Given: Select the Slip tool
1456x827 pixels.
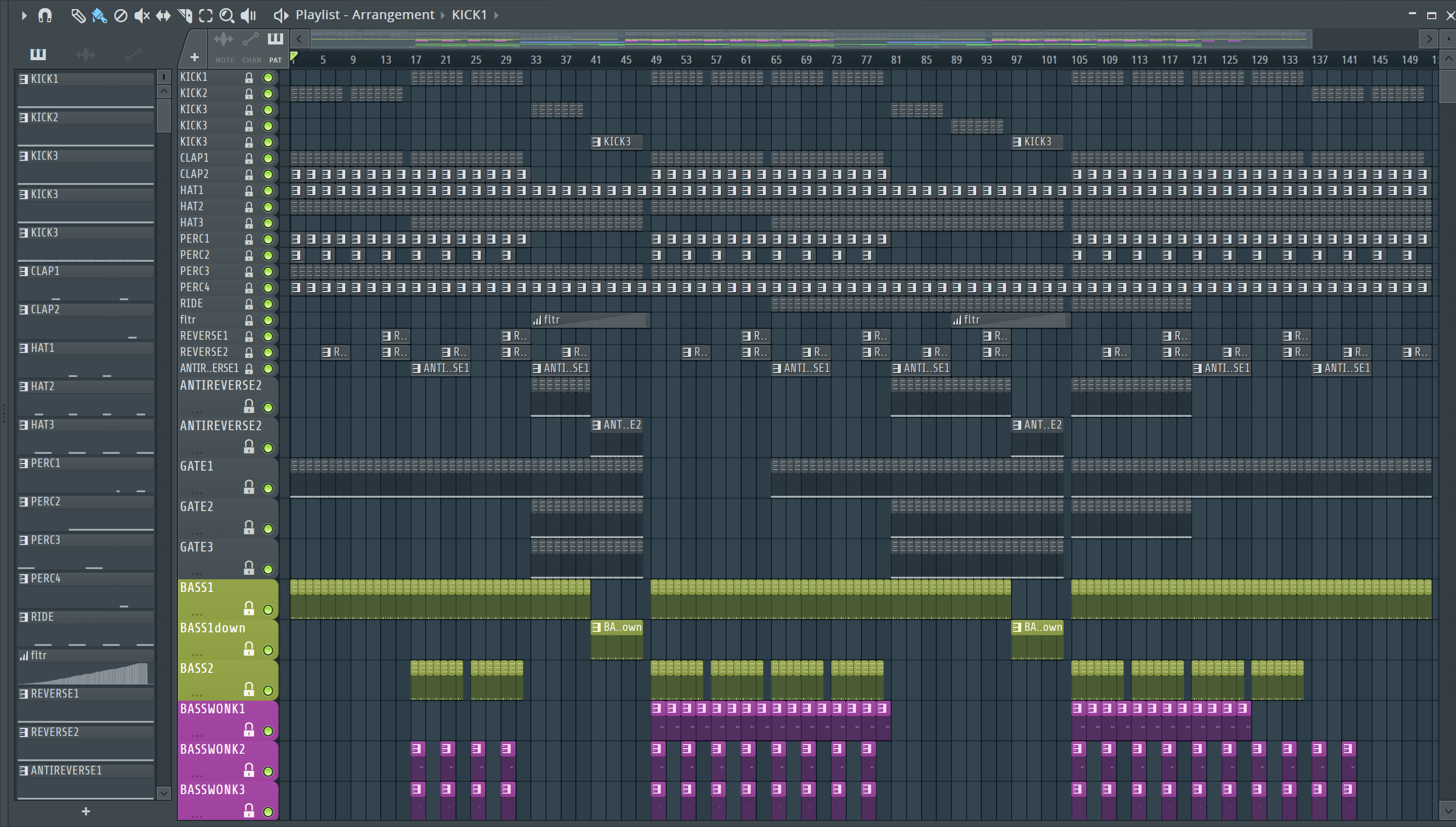Looking at the screenshot, I should click(x=163, y=15).
